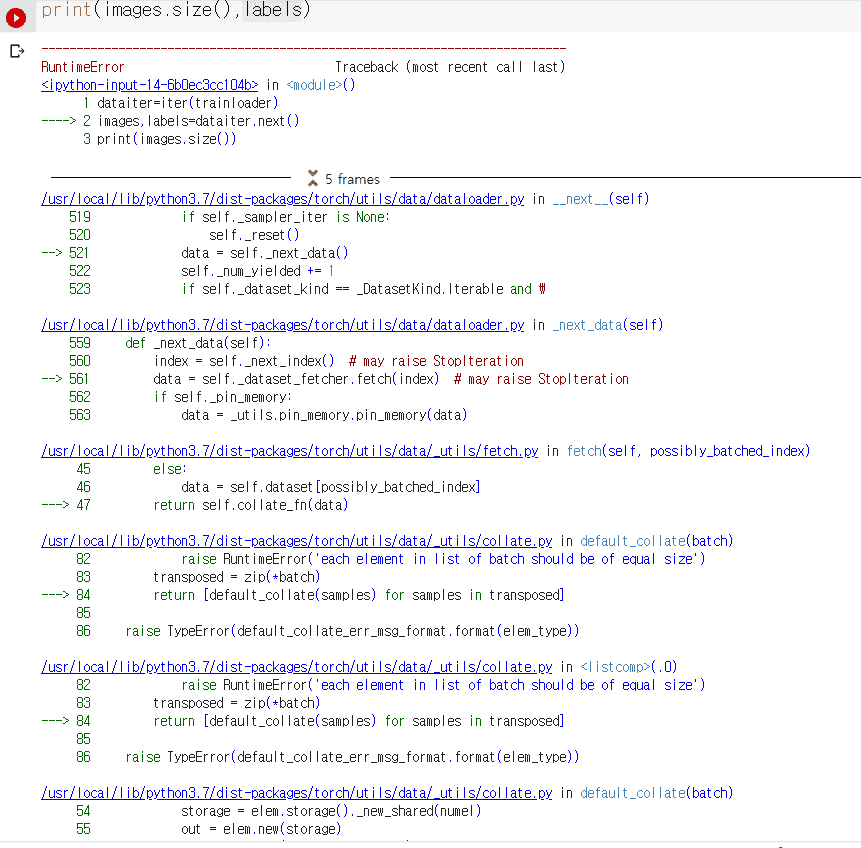The height and width of the screenshot is (848, 861).
Task: Click line 523 with '_DatasetKind.Iterable'
Action: click(x=364, y=289)
